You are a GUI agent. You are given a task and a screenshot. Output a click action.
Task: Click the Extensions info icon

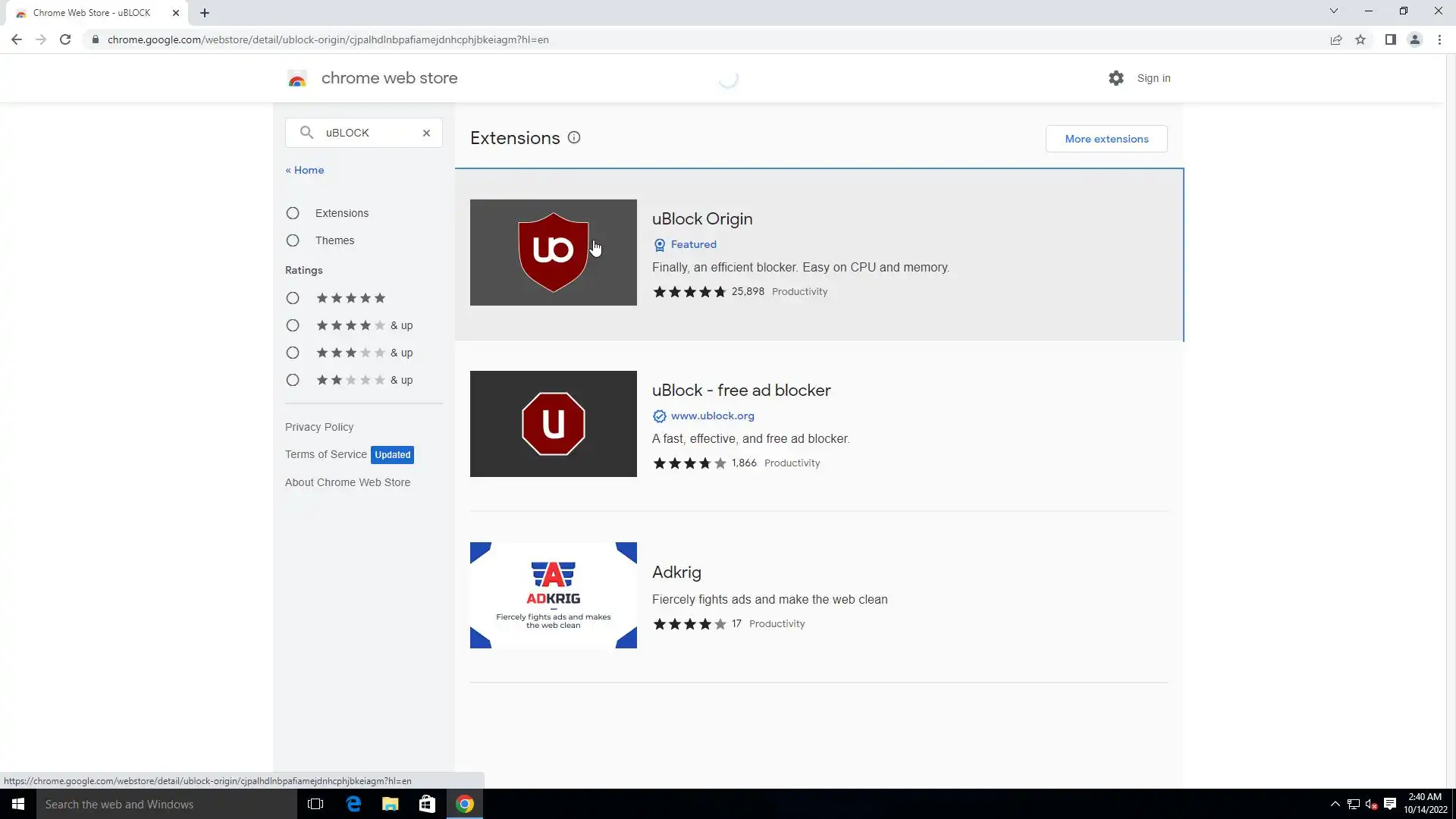pyautogui.click(x=574, y=138)
